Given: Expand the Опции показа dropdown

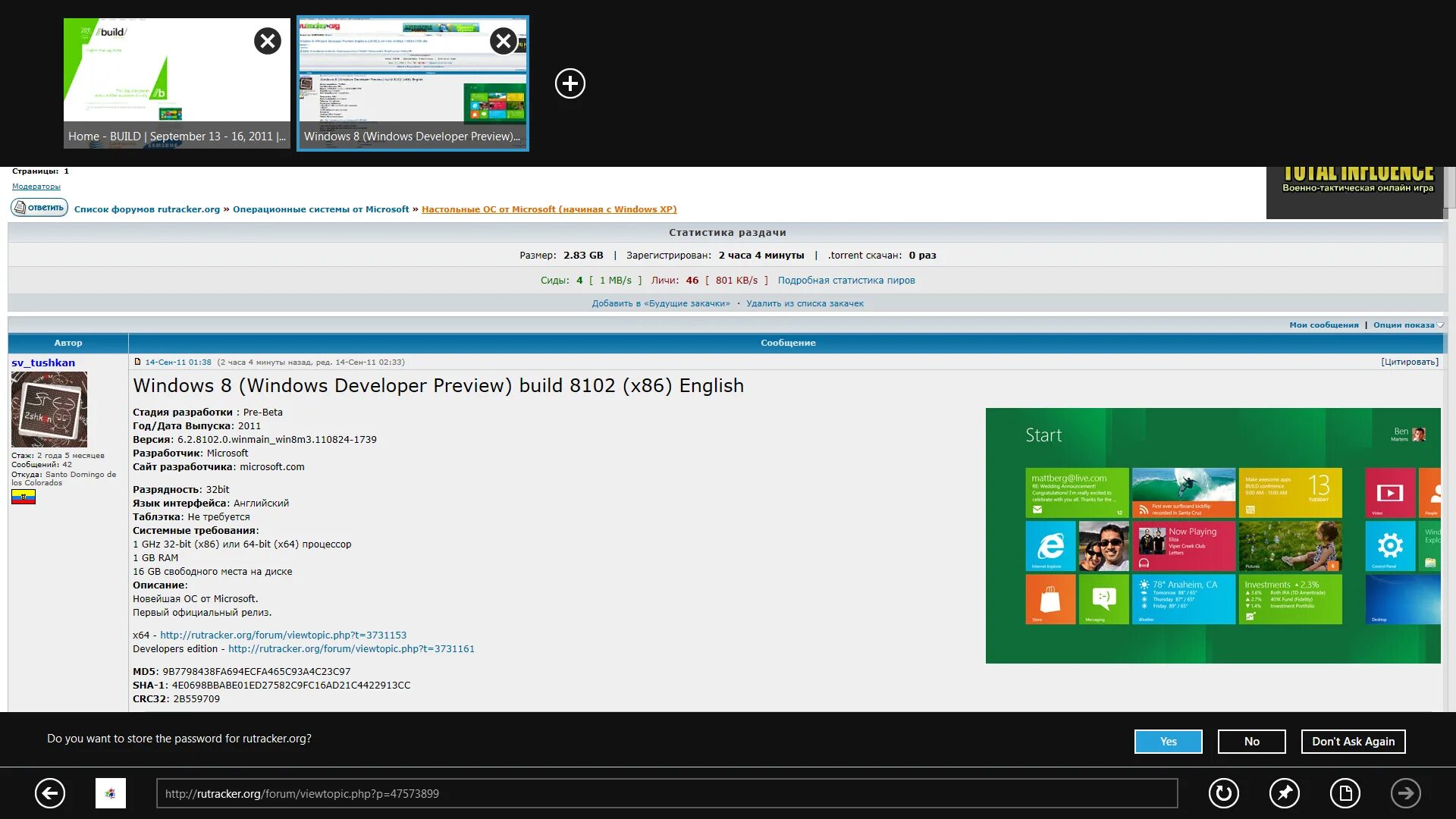Looking at the screenshot, I should 1408,325.
